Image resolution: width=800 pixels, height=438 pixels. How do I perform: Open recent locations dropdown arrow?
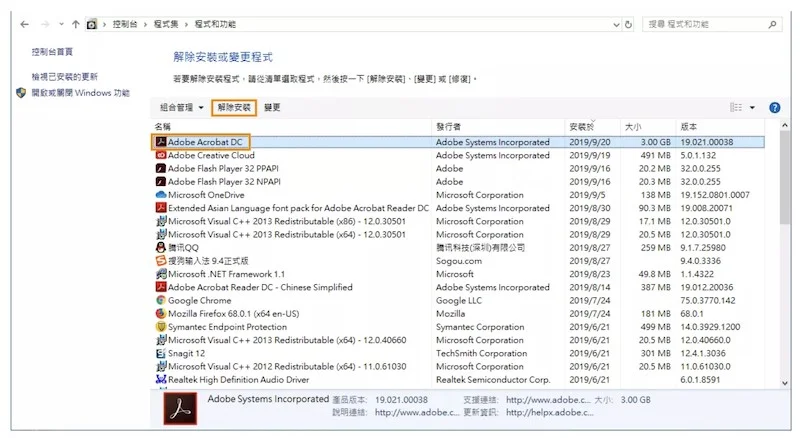coord(61,24)
